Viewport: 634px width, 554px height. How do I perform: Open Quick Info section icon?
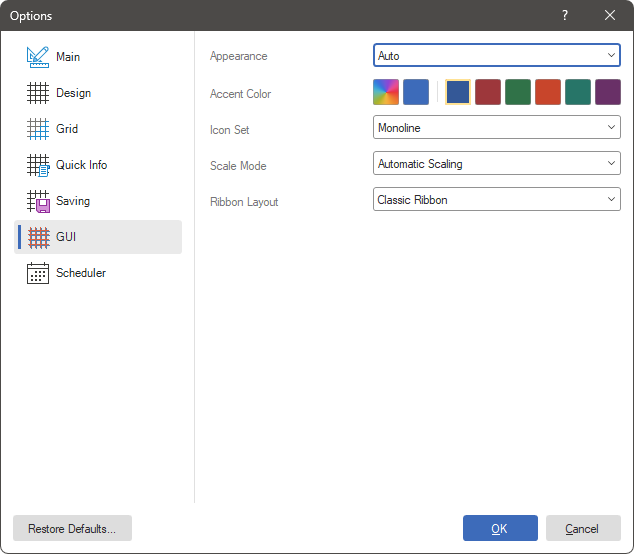[38, 165]
